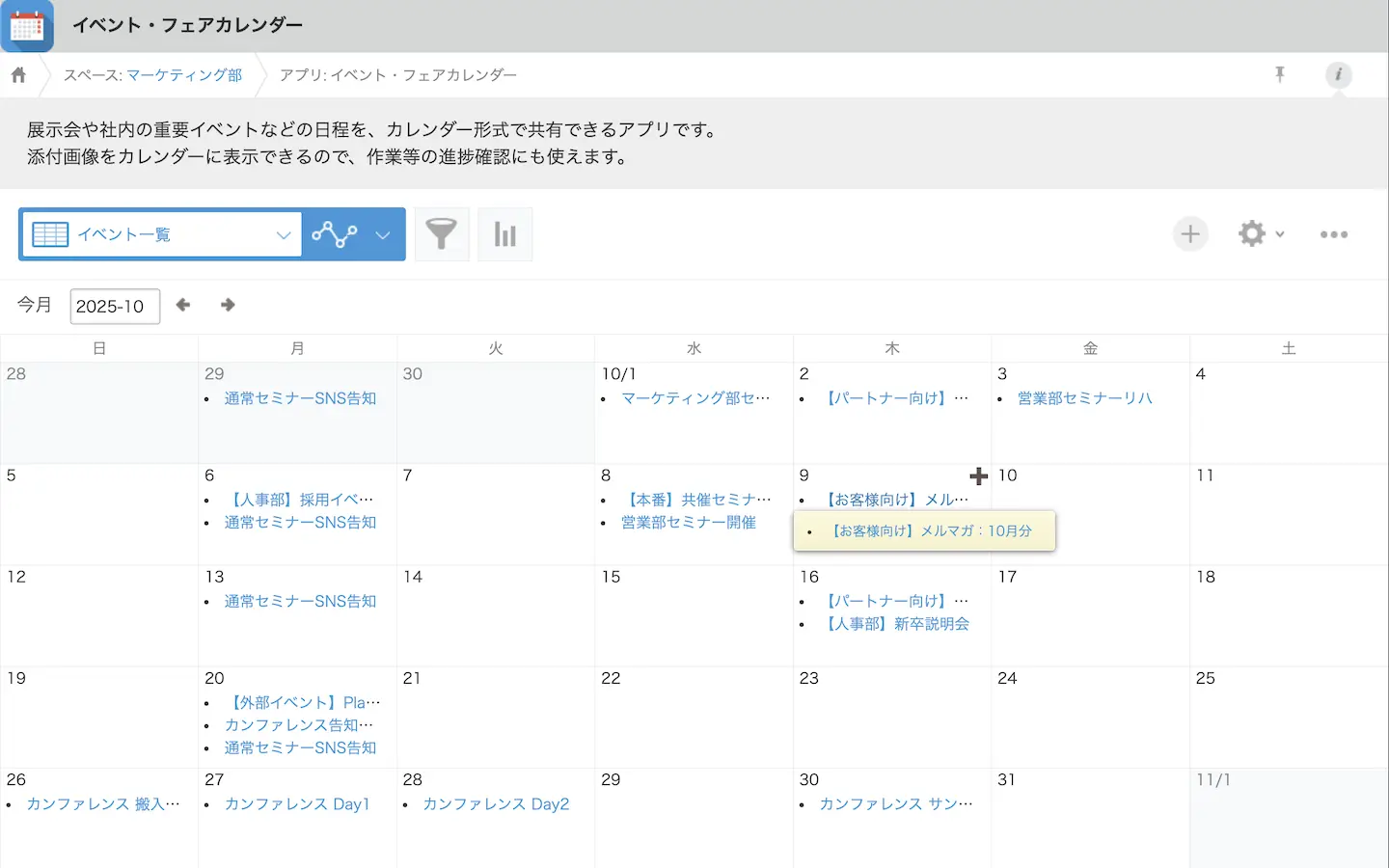Open the bar chart aggregate icon
1389x868 pixels.
pos(505,234)
